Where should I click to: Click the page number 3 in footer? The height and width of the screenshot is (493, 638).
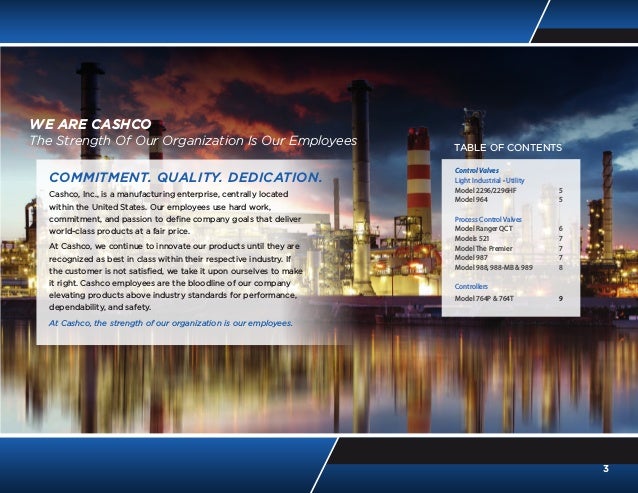(x=606, y=469)
